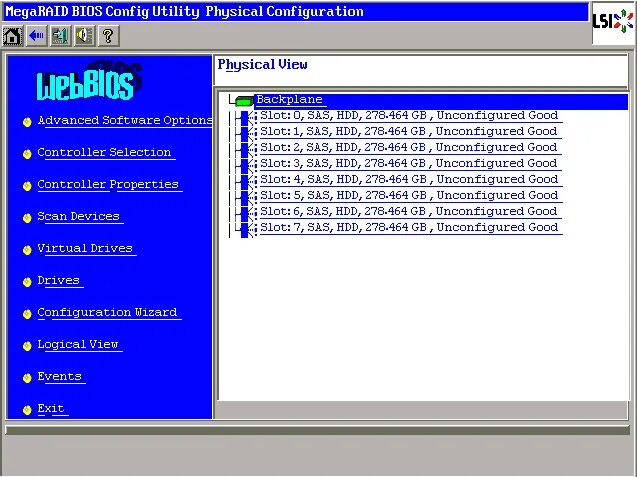Select Slot: 4 Unconfigured Good drive
637x477 pixels.
pos(409,180)
